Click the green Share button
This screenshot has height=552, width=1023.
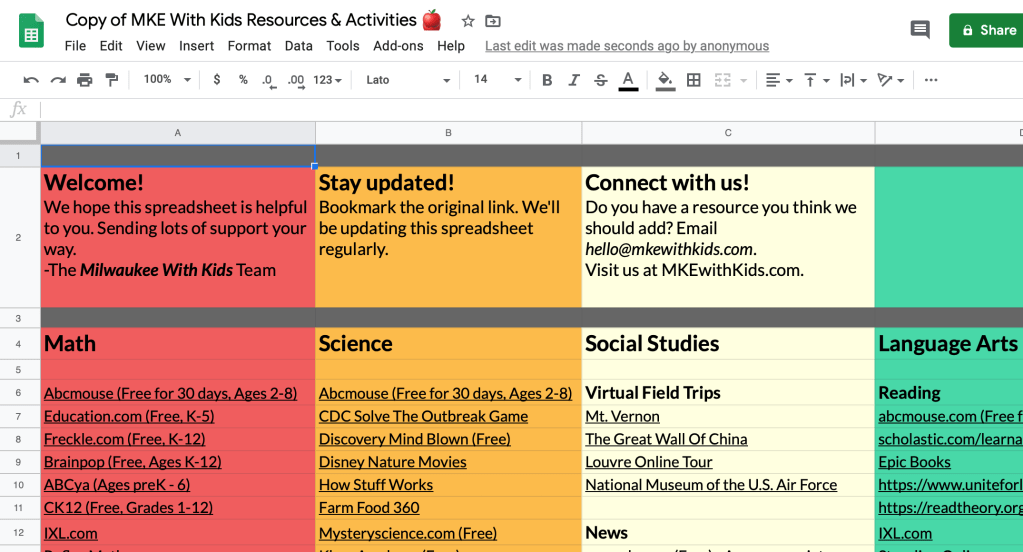[x=987, y=30]
